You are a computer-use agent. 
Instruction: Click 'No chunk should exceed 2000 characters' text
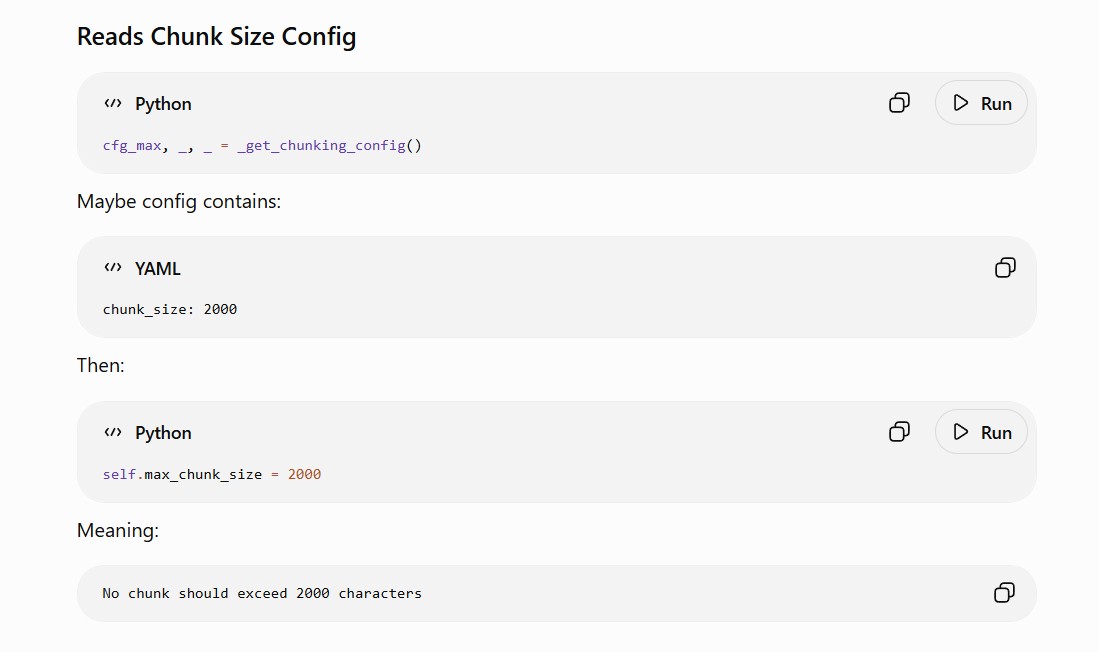pos(262,593)
